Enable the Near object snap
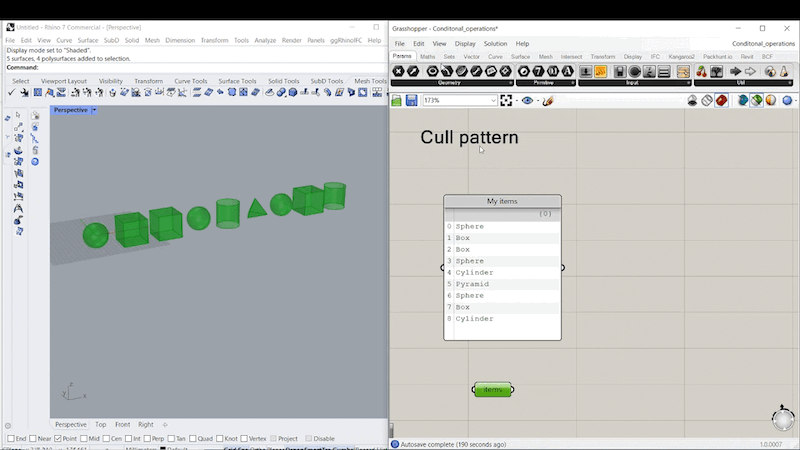 point(33,439)
